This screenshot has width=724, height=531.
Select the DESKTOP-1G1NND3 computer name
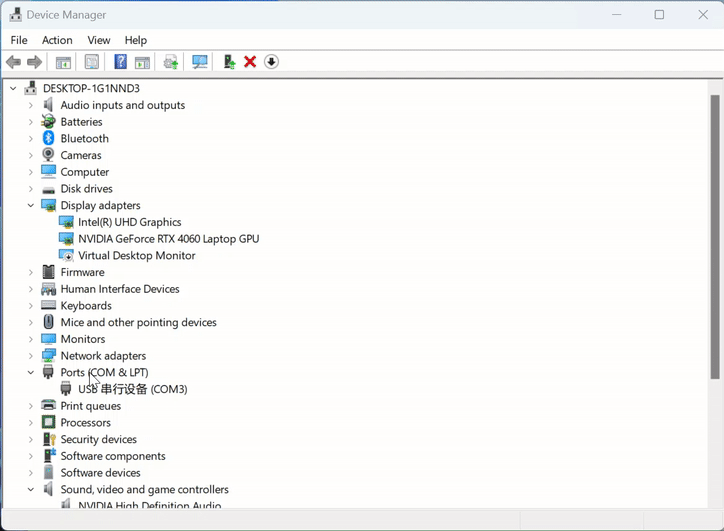[91, 88]
